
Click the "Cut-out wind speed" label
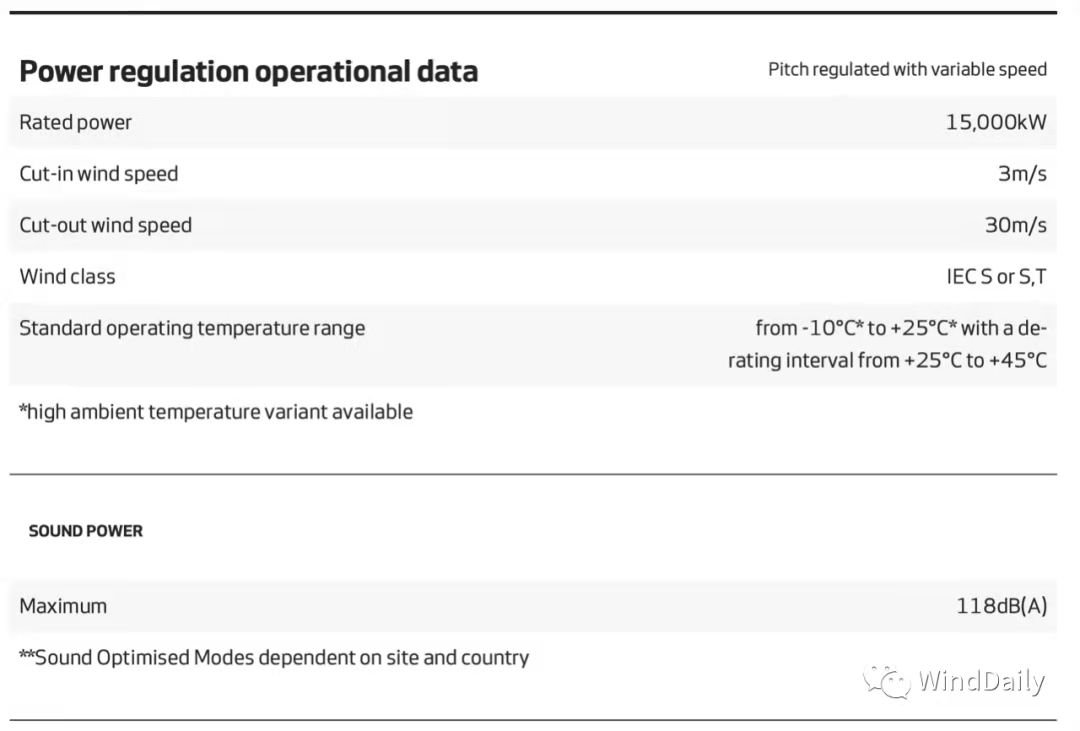105,225
